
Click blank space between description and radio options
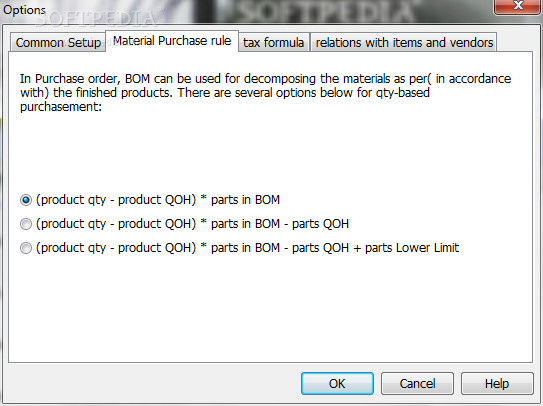tap(270, 152)
